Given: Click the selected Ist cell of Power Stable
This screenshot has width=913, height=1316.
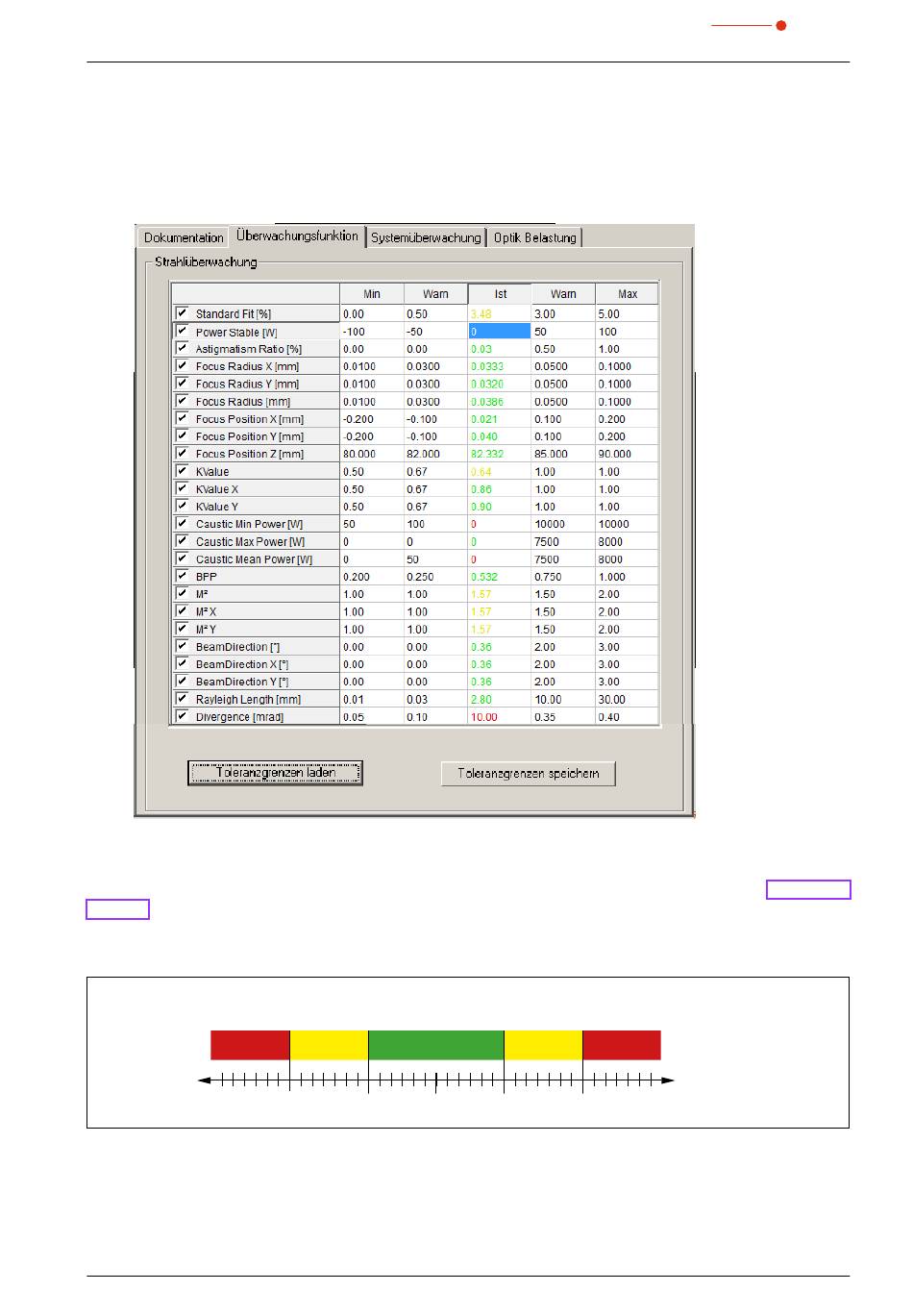Looking at the screenshot, I should 500,332.
